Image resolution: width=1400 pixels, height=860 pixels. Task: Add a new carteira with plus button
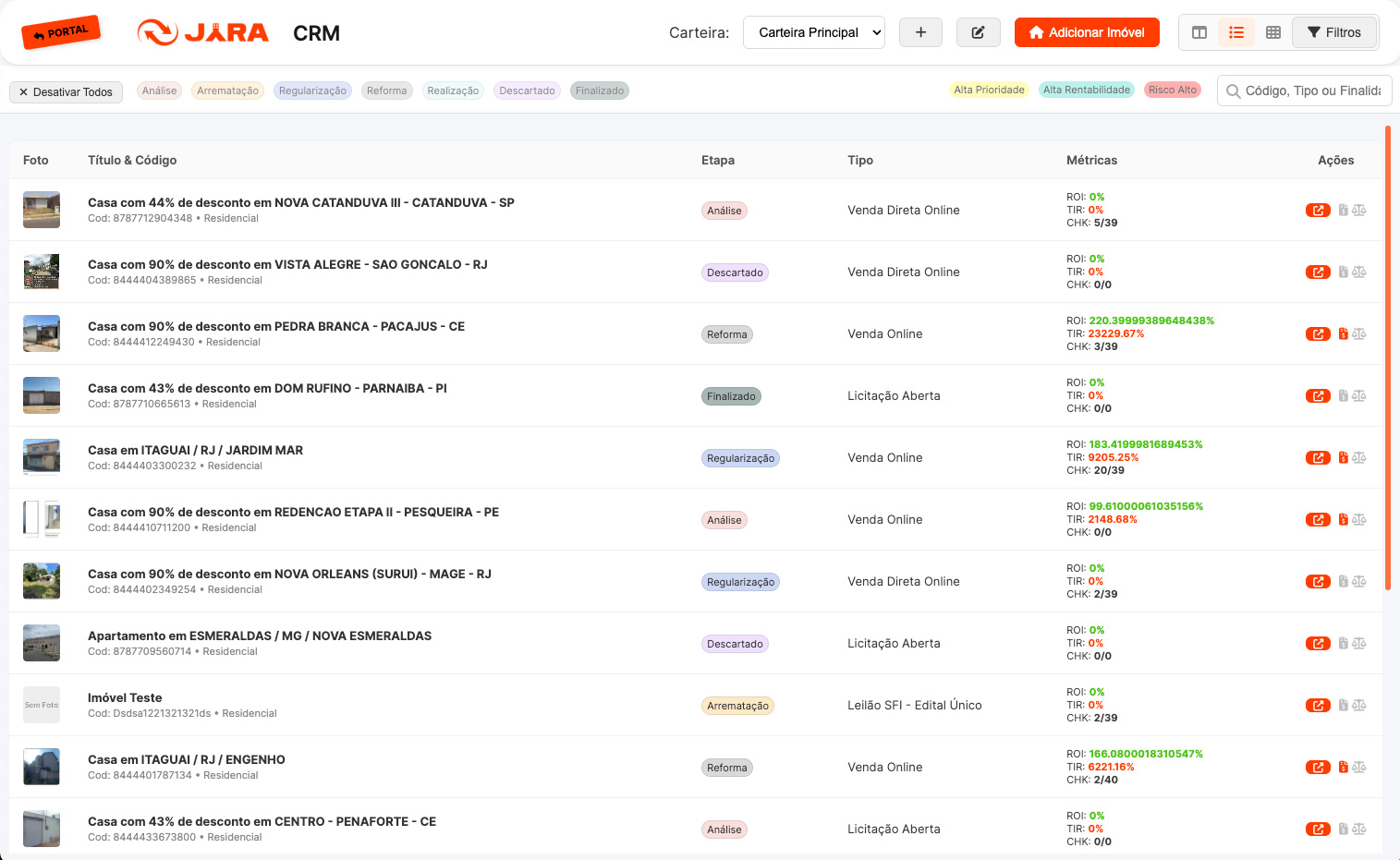[920, 32]
